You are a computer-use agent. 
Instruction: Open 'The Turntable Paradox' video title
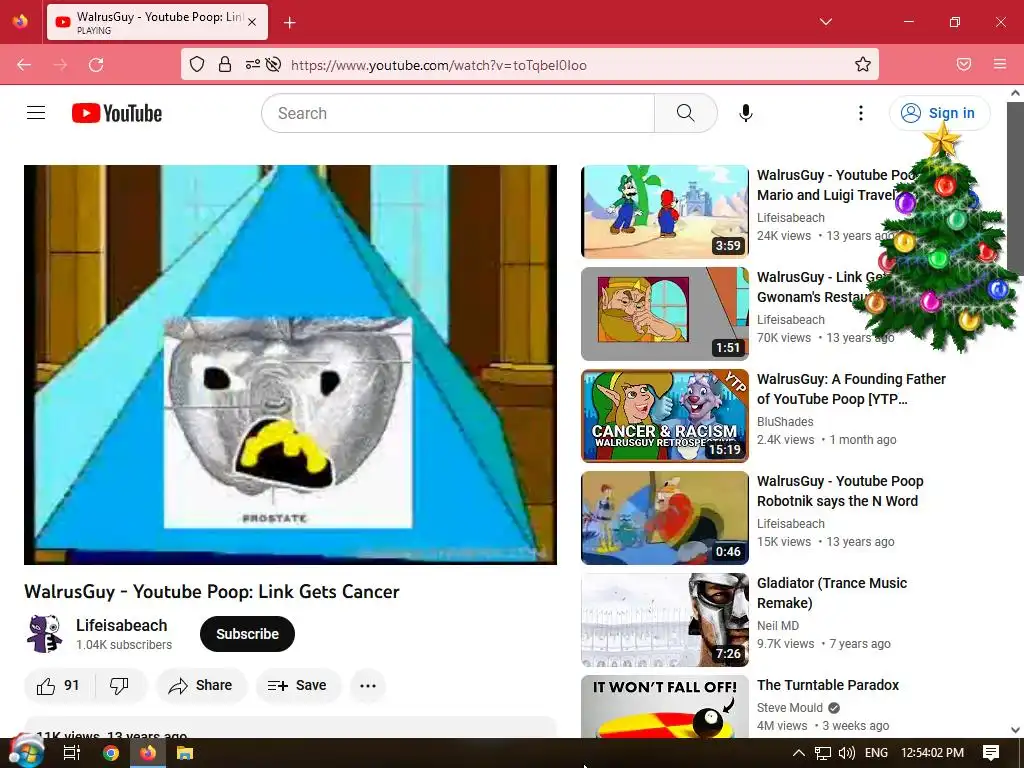[827, 685]
